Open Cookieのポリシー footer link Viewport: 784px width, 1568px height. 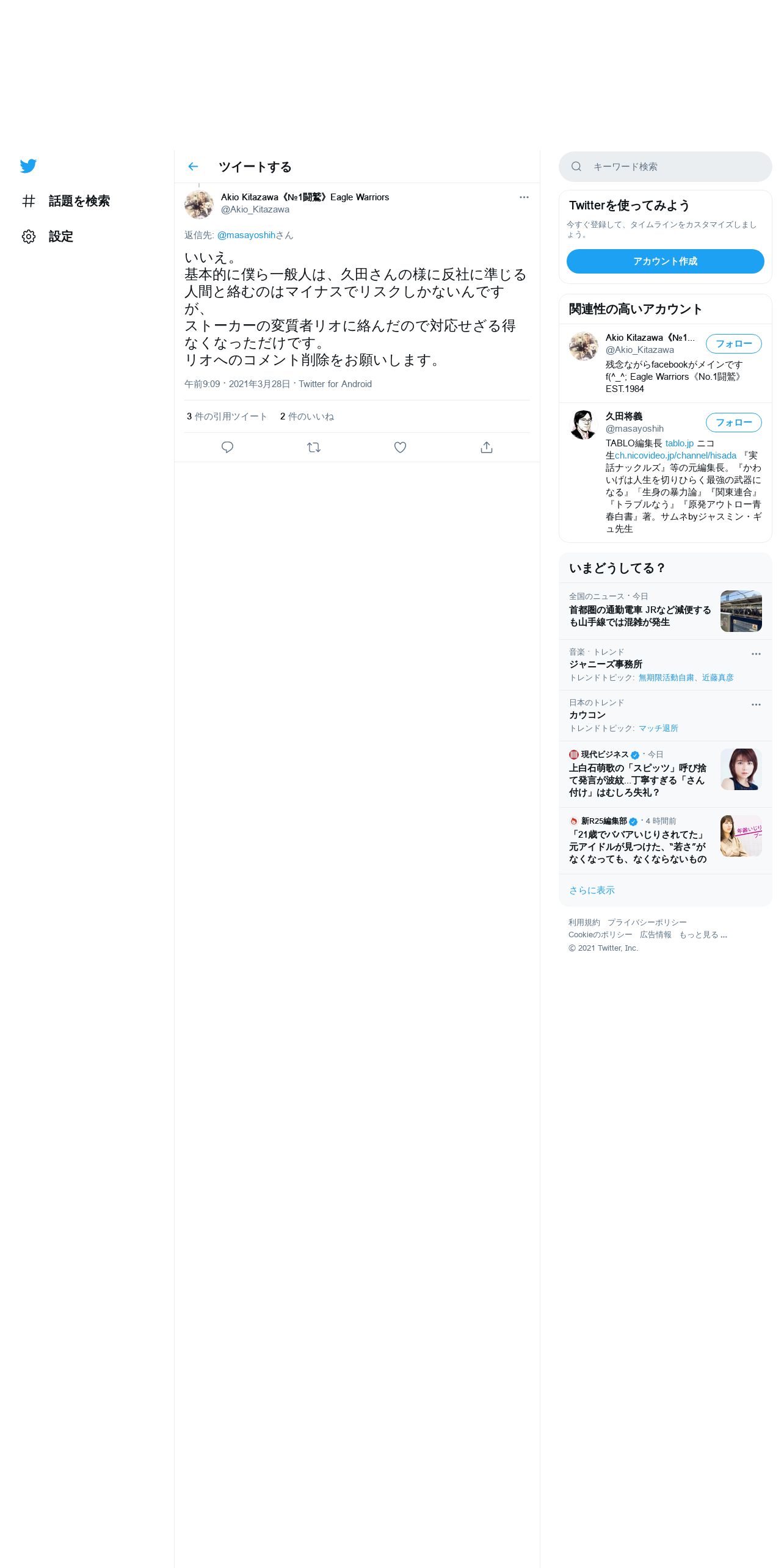[x=600, y=935]
